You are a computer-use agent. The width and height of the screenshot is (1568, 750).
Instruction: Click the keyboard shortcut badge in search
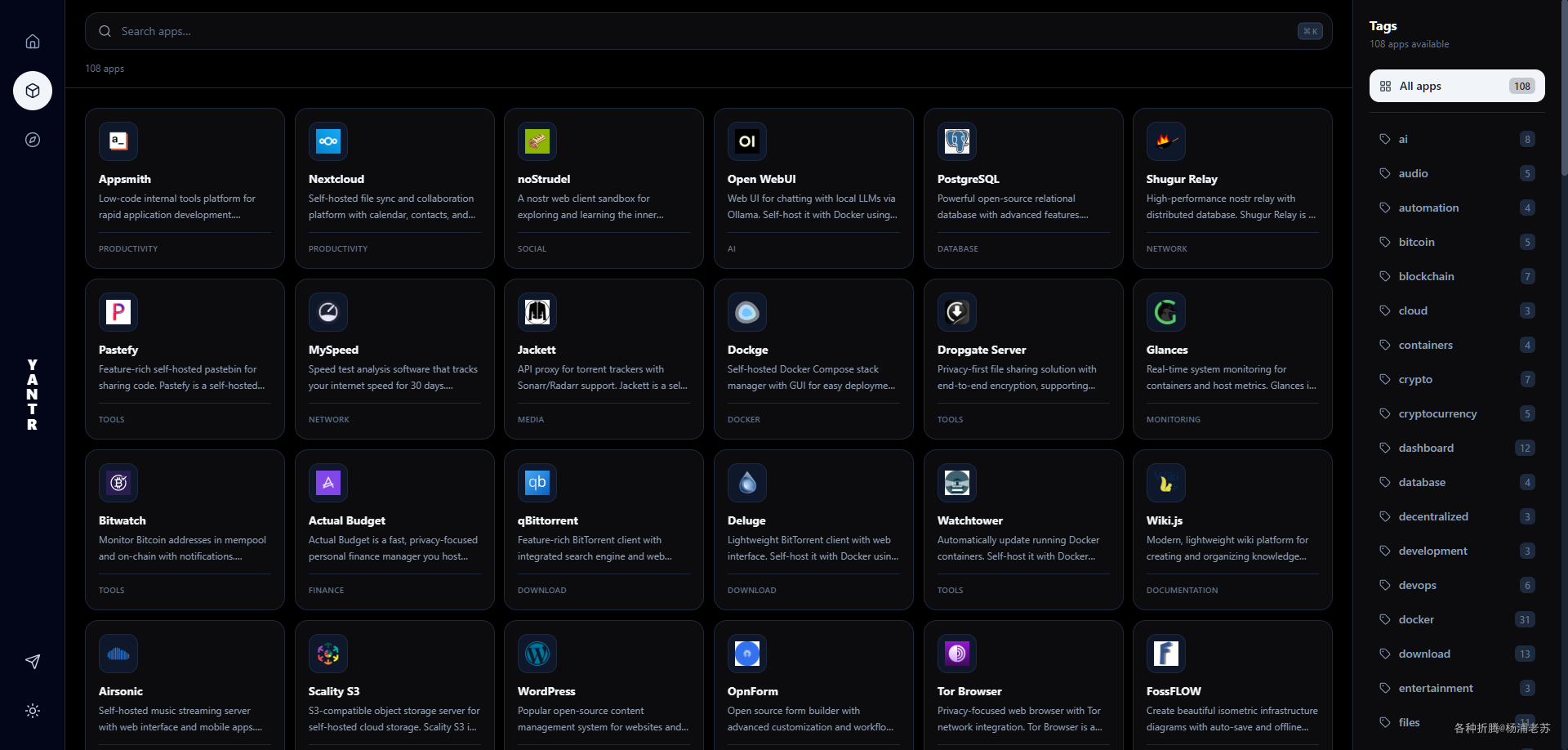1310,31
